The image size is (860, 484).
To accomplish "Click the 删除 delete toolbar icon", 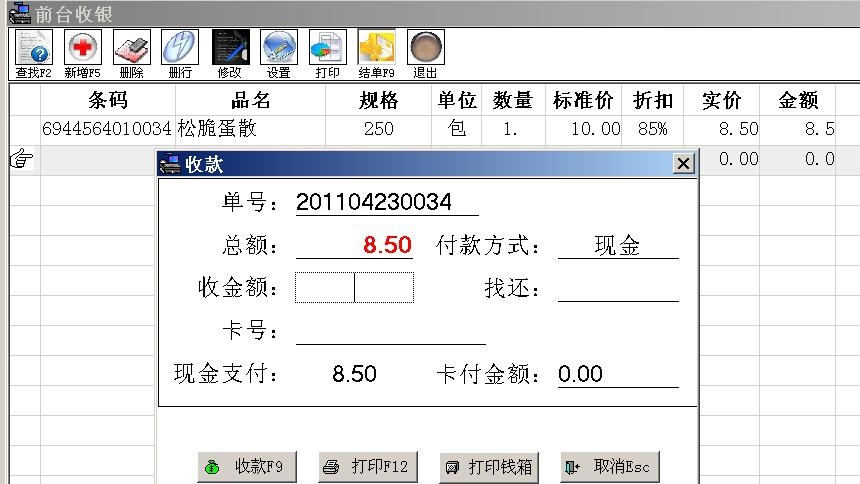I will (132, 54).
